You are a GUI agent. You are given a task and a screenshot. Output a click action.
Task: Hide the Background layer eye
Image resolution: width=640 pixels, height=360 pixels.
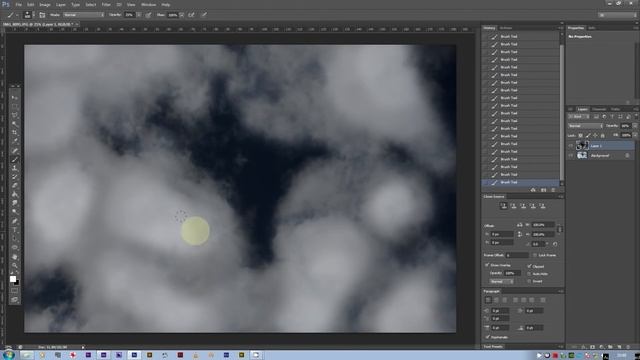click(x=571, y=156)
